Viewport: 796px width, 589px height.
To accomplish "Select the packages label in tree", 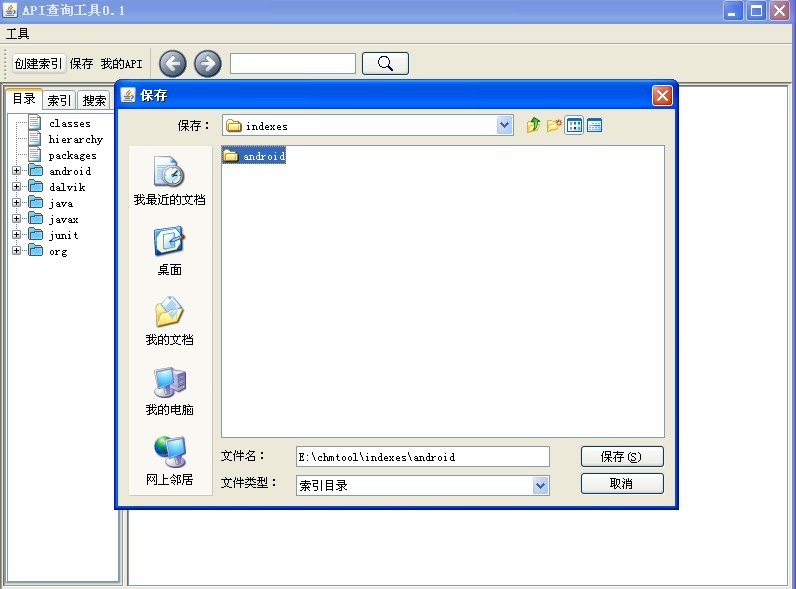I will click(73, 155).
